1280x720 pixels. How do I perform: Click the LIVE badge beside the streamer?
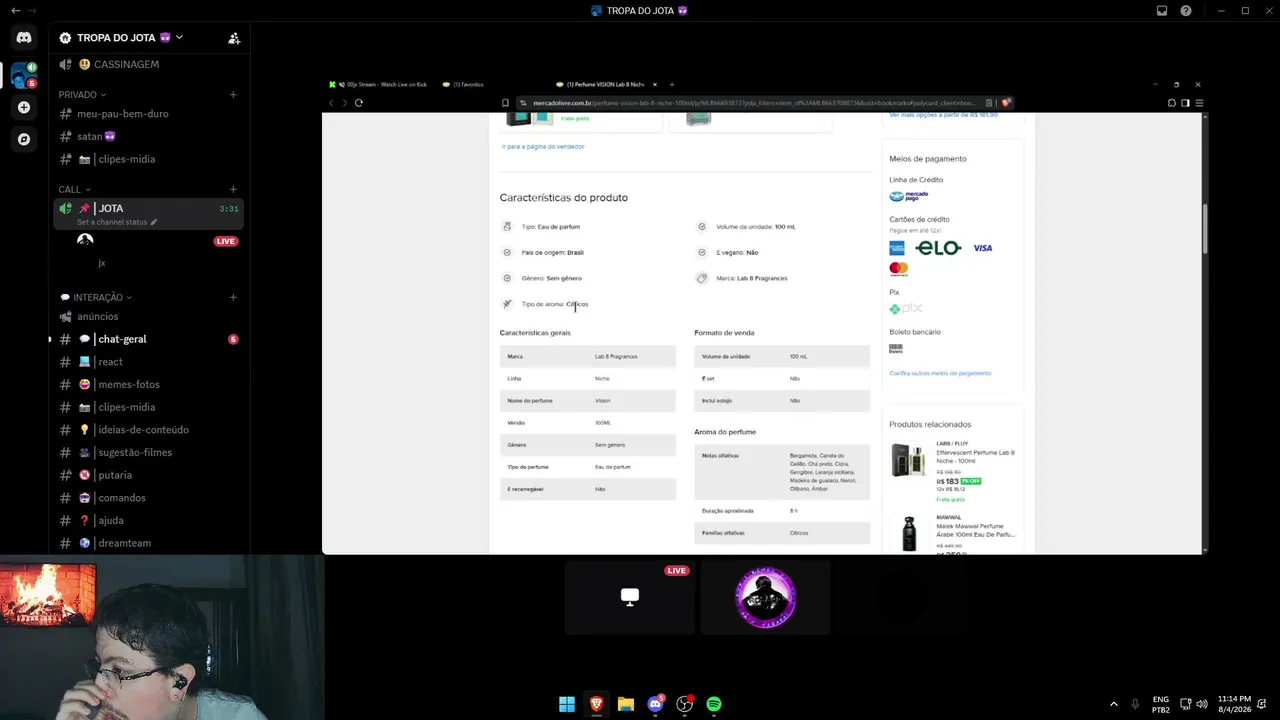(x=226, y=241)
